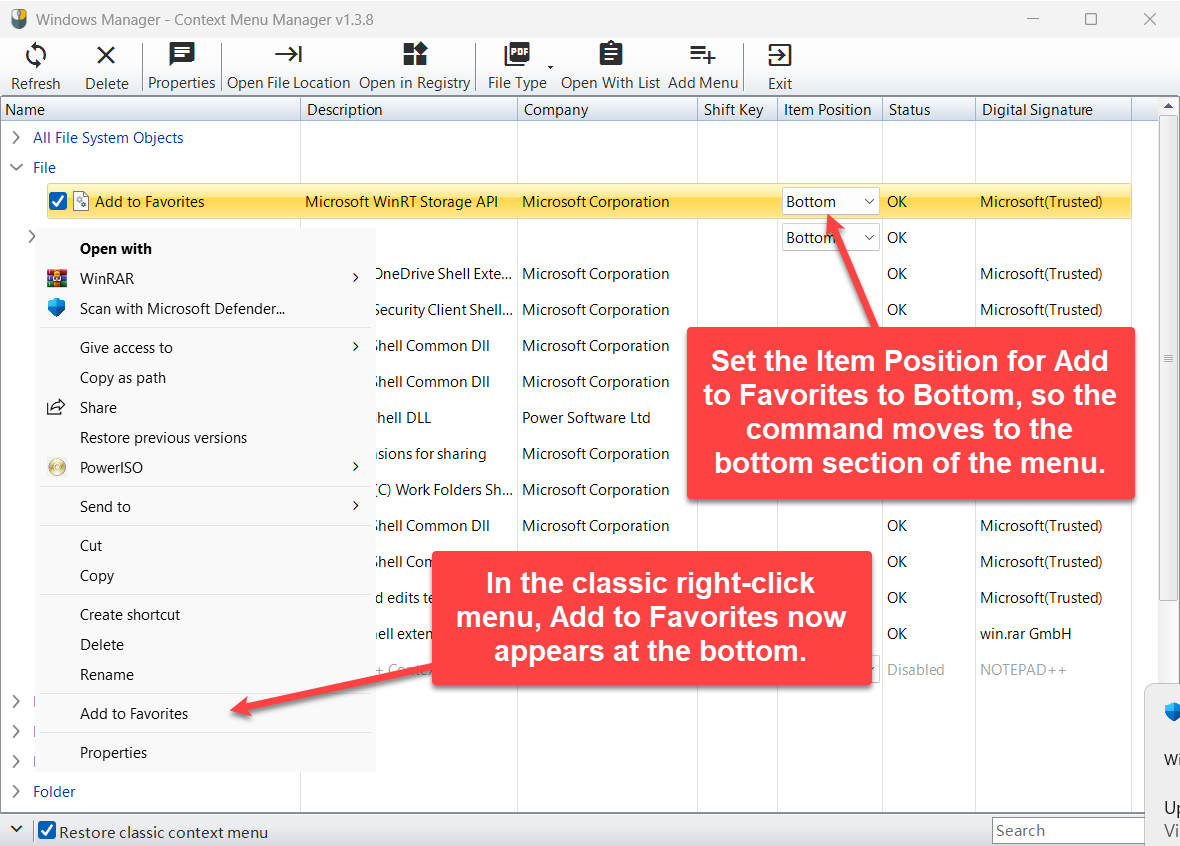Sort by the Company column header
This screenshot has height=846, width=1180.
[x=607, y=110]
